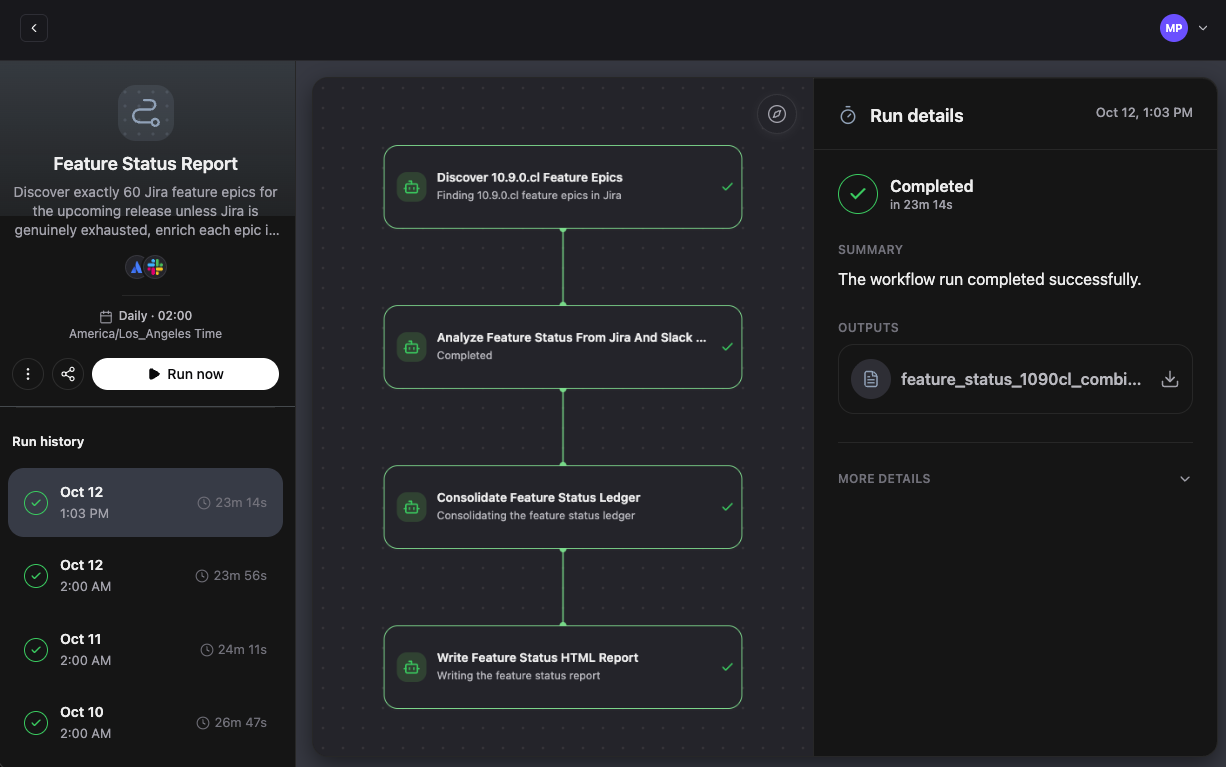Open Analyze Feature Status From Jira node
Viewport: 1226px width, 767px height.
coord(563,347)
